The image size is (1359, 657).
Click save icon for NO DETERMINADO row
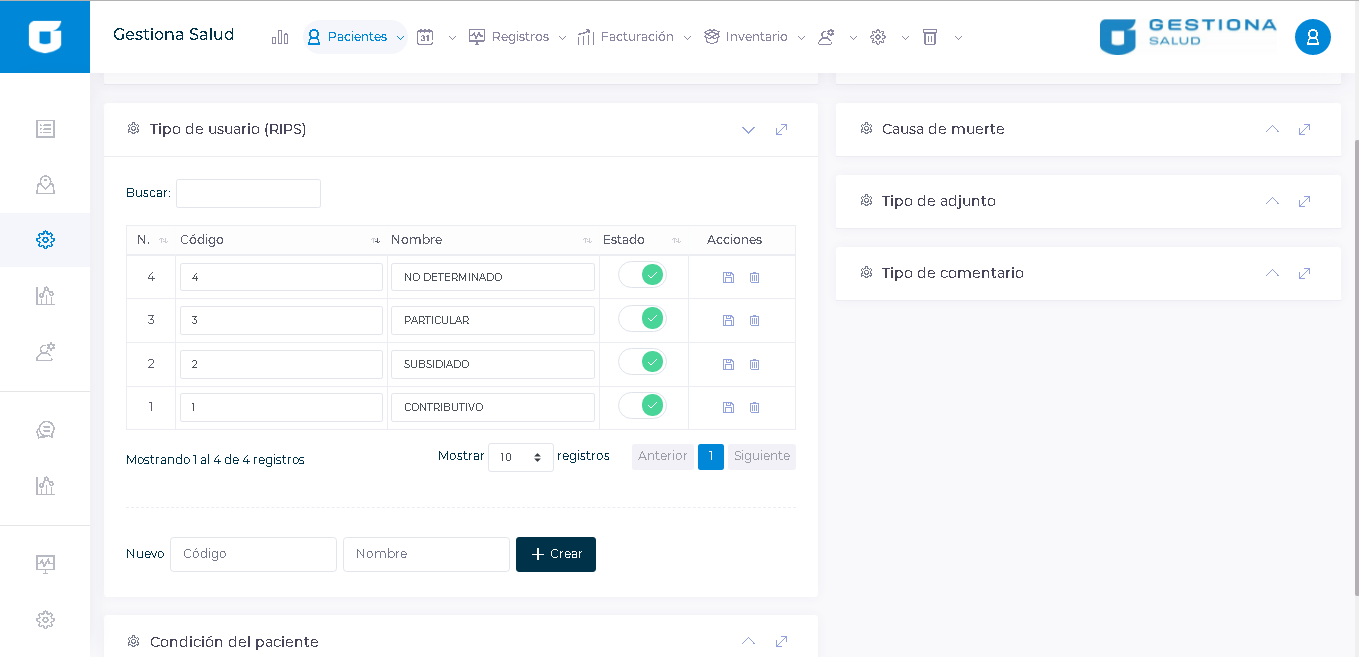point(728,277)
